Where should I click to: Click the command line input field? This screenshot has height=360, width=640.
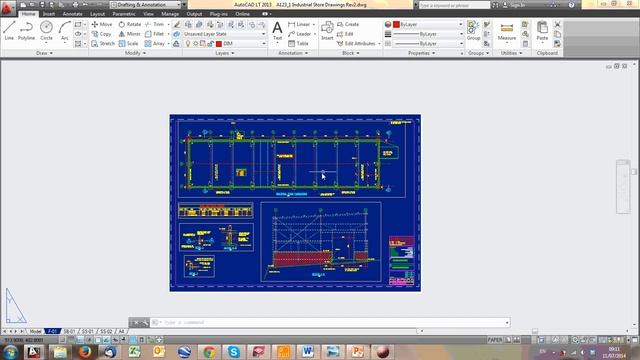click(330, 322)
